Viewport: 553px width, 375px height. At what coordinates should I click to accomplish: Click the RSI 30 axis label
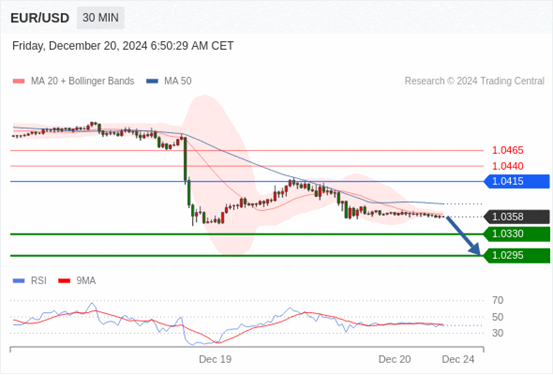pyautogui.click(x=498, y=333)
